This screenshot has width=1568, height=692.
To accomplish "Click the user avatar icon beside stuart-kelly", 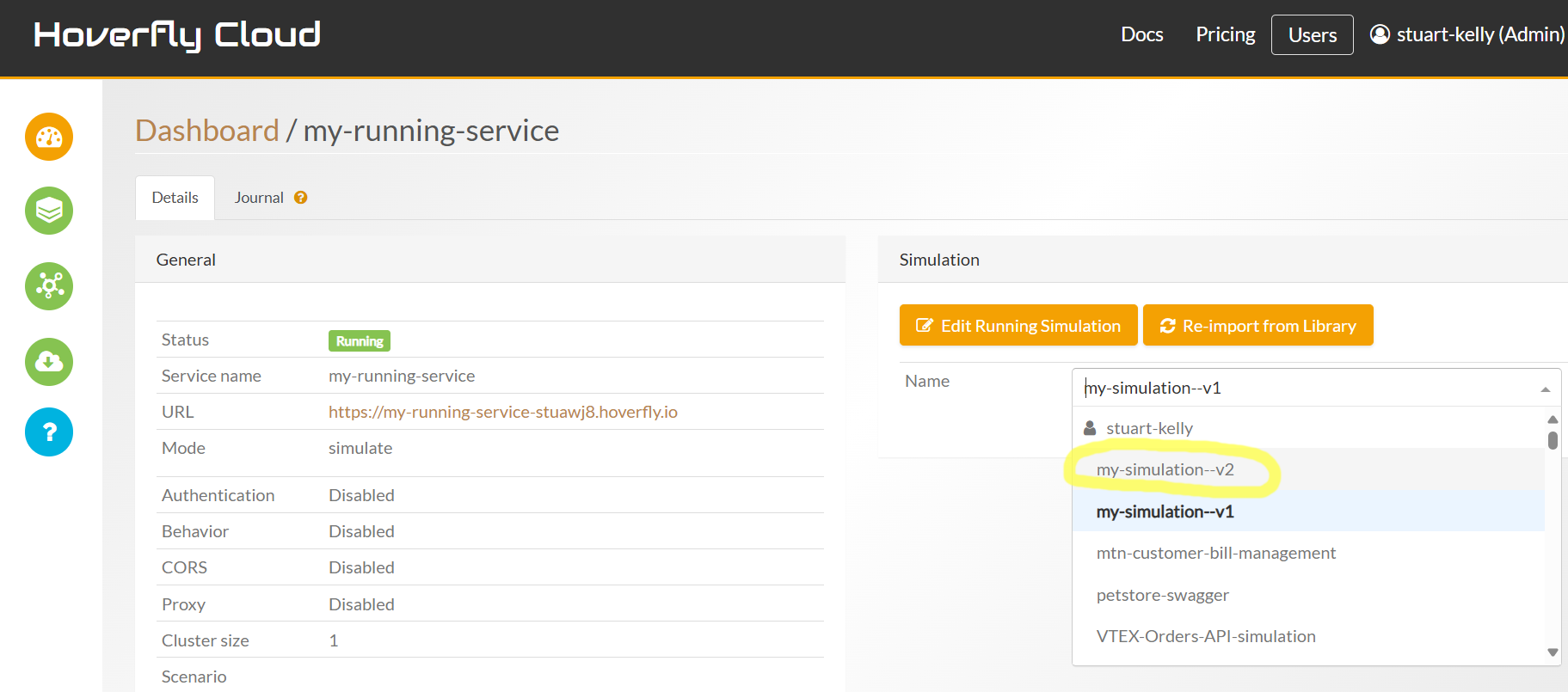I will tap(1380, 34).
